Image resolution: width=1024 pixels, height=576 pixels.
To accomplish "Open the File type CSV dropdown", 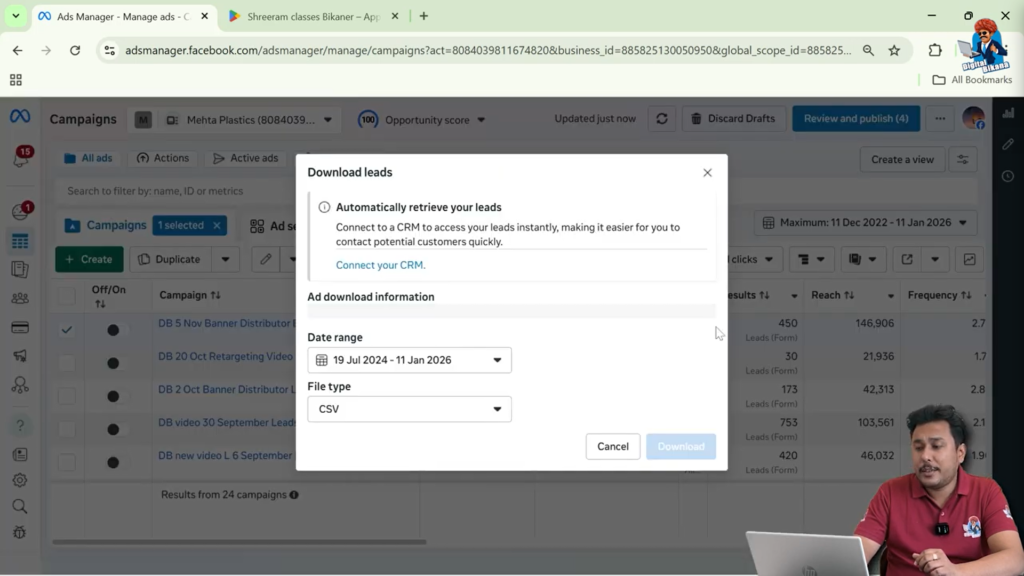I will click(x=409, y=408).
